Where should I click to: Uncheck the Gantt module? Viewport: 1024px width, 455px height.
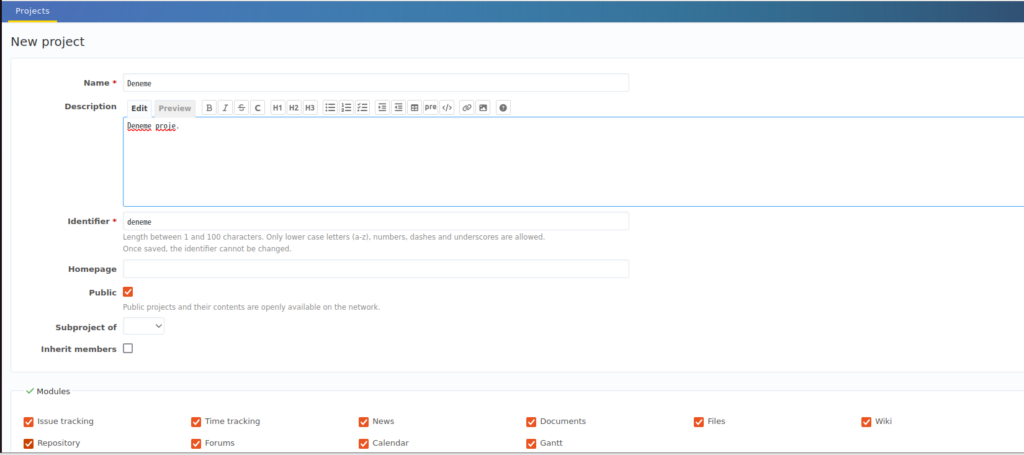pyautogui.click(x=531, y=443)
